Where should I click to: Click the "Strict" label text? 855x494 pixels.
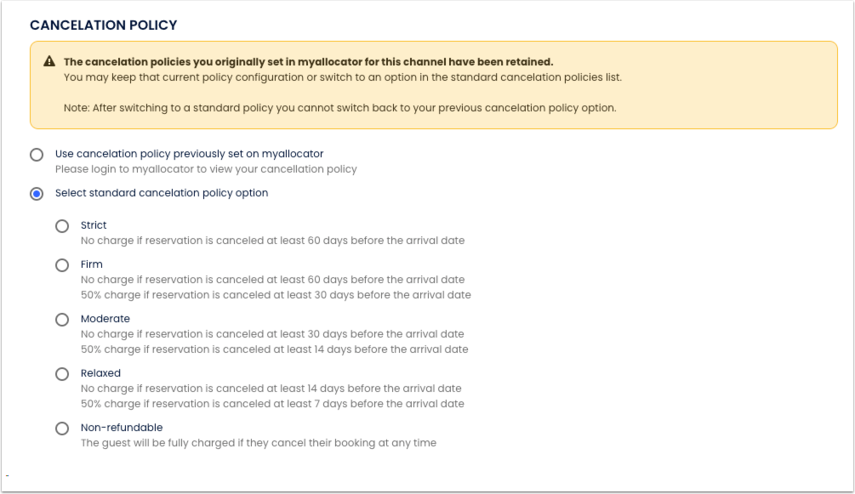tap(94, 226)
